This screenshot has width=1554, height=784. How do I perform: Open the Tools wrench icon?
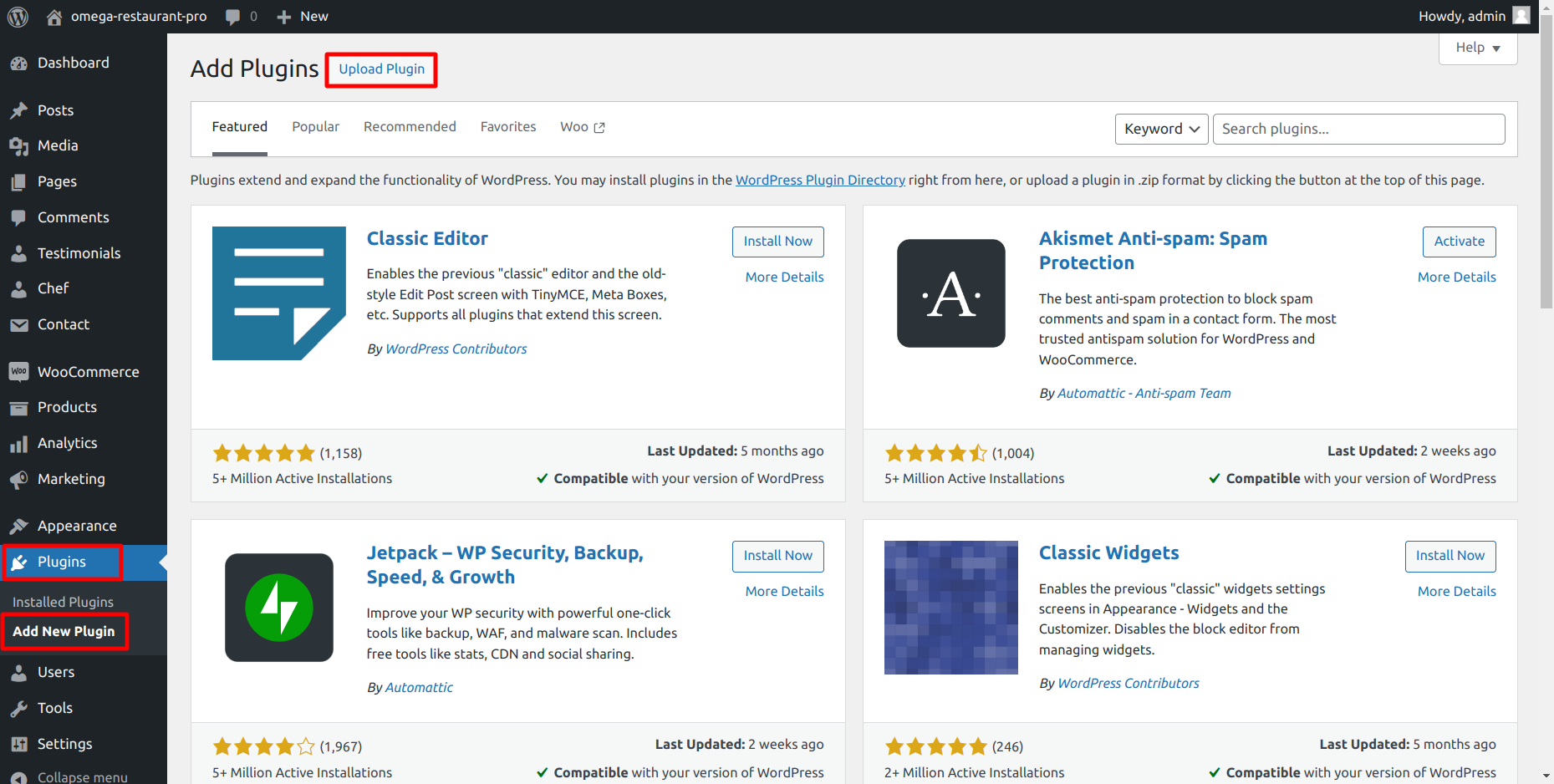pyautogui.click(x=18, y=709)
